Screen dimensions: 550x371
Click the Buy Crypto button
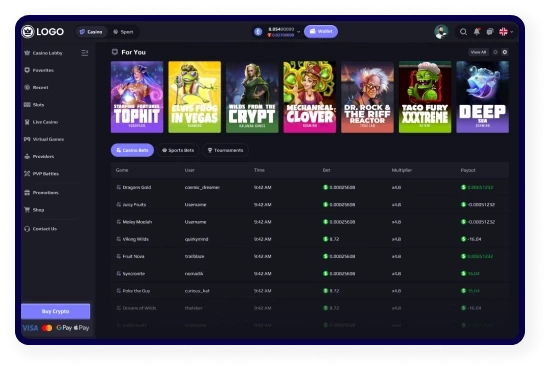(55, 311)
